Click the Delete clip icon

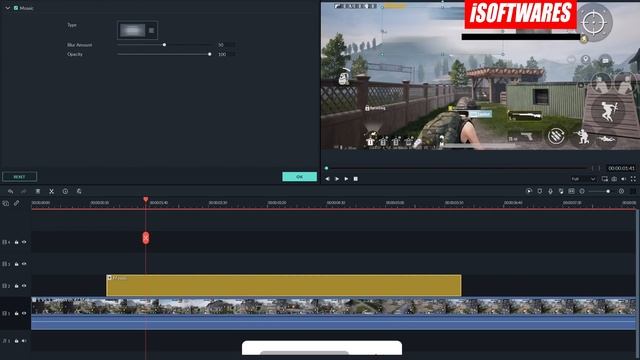pyautogui.click(x=38, y=191)
